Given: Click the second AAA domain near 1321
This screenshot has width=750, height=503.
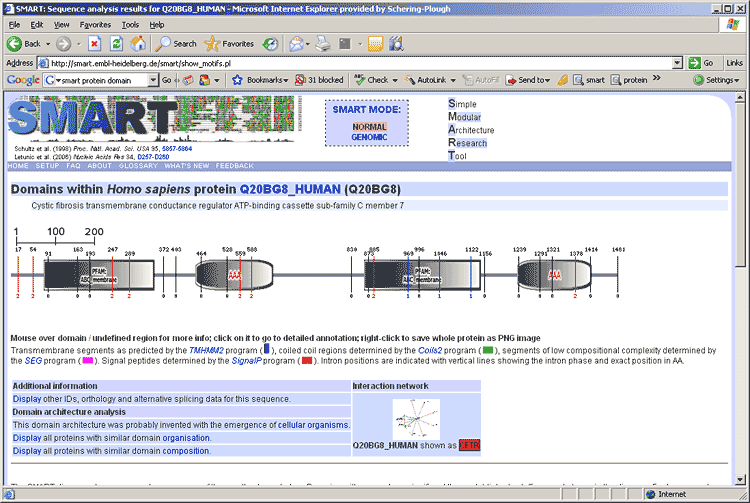Looking at the screenshot, I should (554, 275).
